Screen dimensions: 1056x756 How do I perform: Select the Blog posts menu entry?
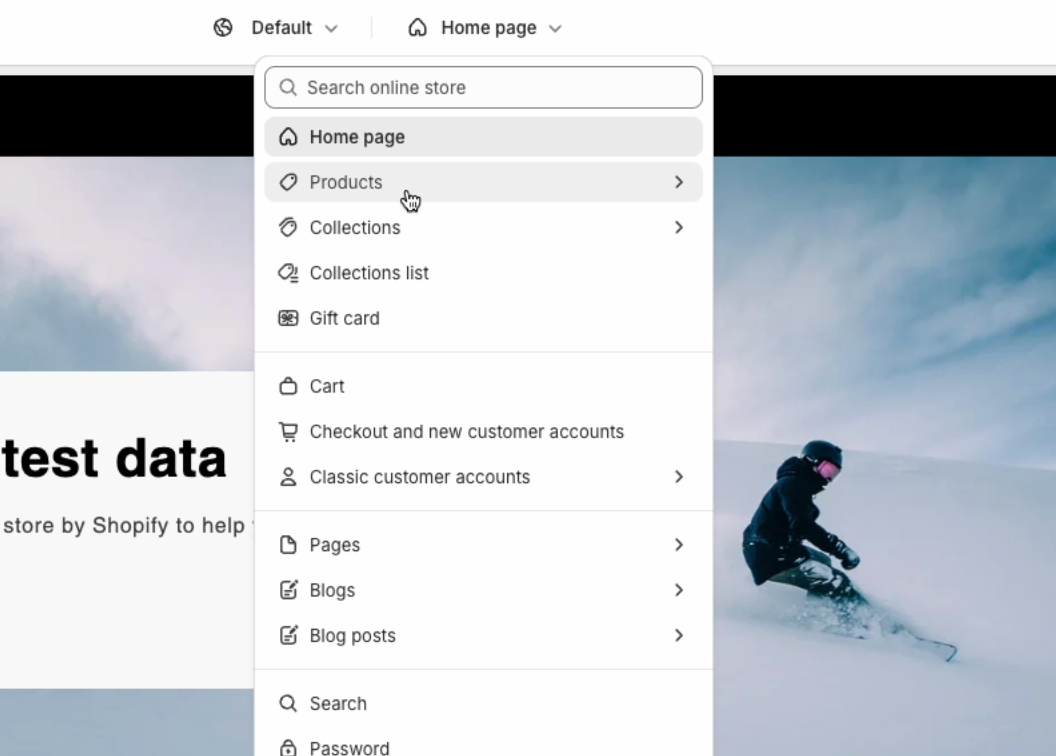484,635
